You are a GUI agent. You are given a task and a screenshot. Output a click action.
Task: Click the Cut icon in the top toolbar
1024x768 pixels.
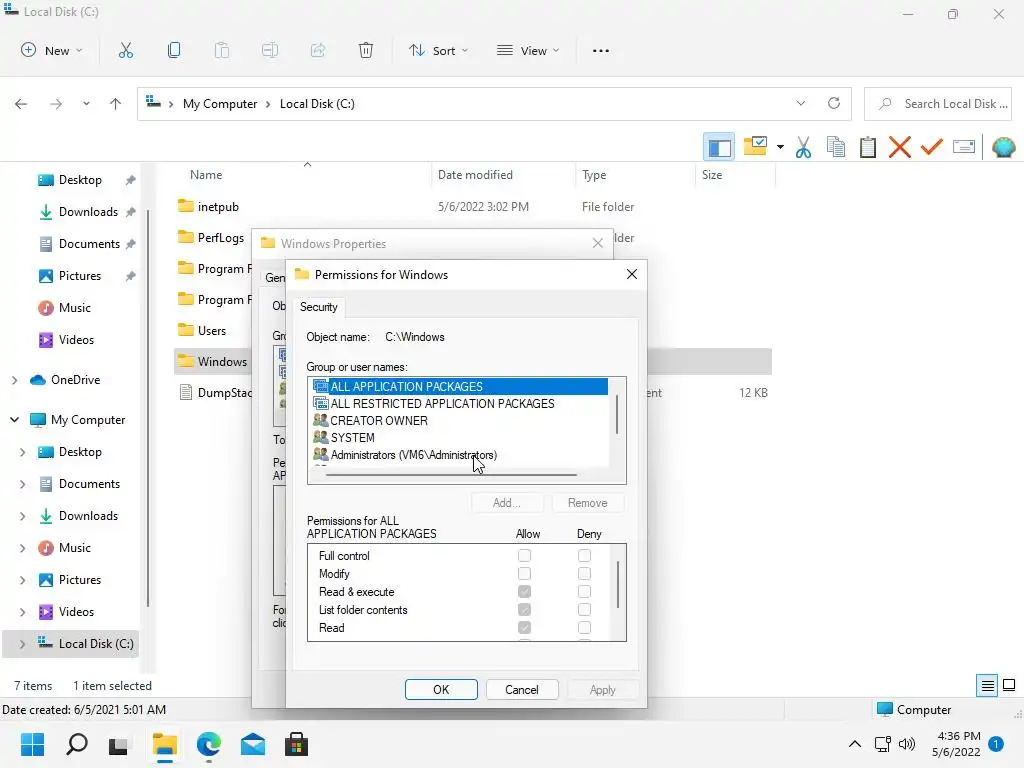coord(125,50)
